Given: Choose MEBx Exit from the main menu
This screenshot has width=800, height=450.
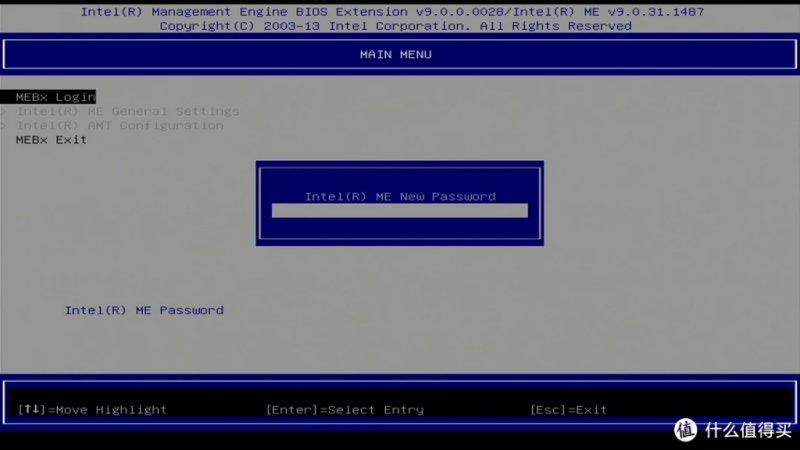Looking at the screenshot, I should [51, 140].
